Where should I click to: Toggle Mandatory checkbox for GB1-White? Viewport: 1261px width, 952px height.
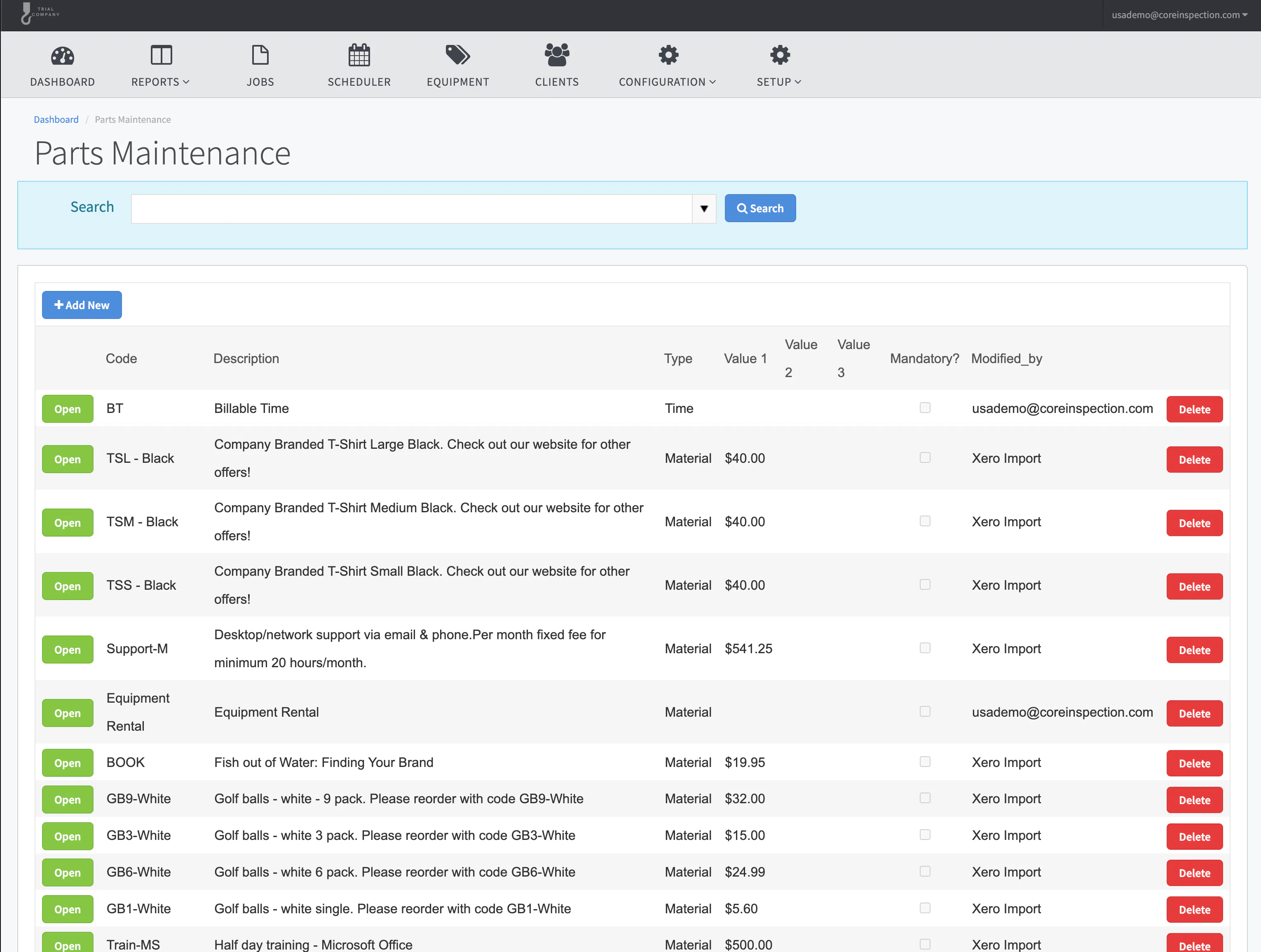(x=925, y=907)
